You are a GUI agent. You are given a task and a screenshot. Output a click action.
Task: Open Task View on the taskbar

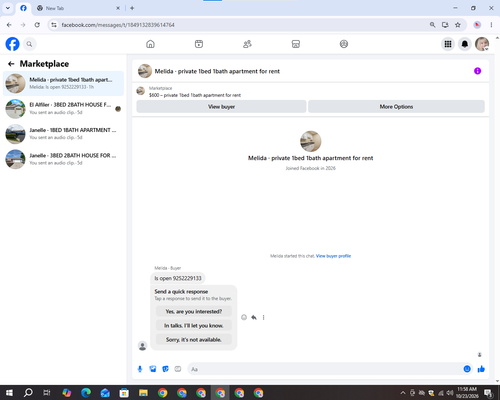[x=47, y=393]
